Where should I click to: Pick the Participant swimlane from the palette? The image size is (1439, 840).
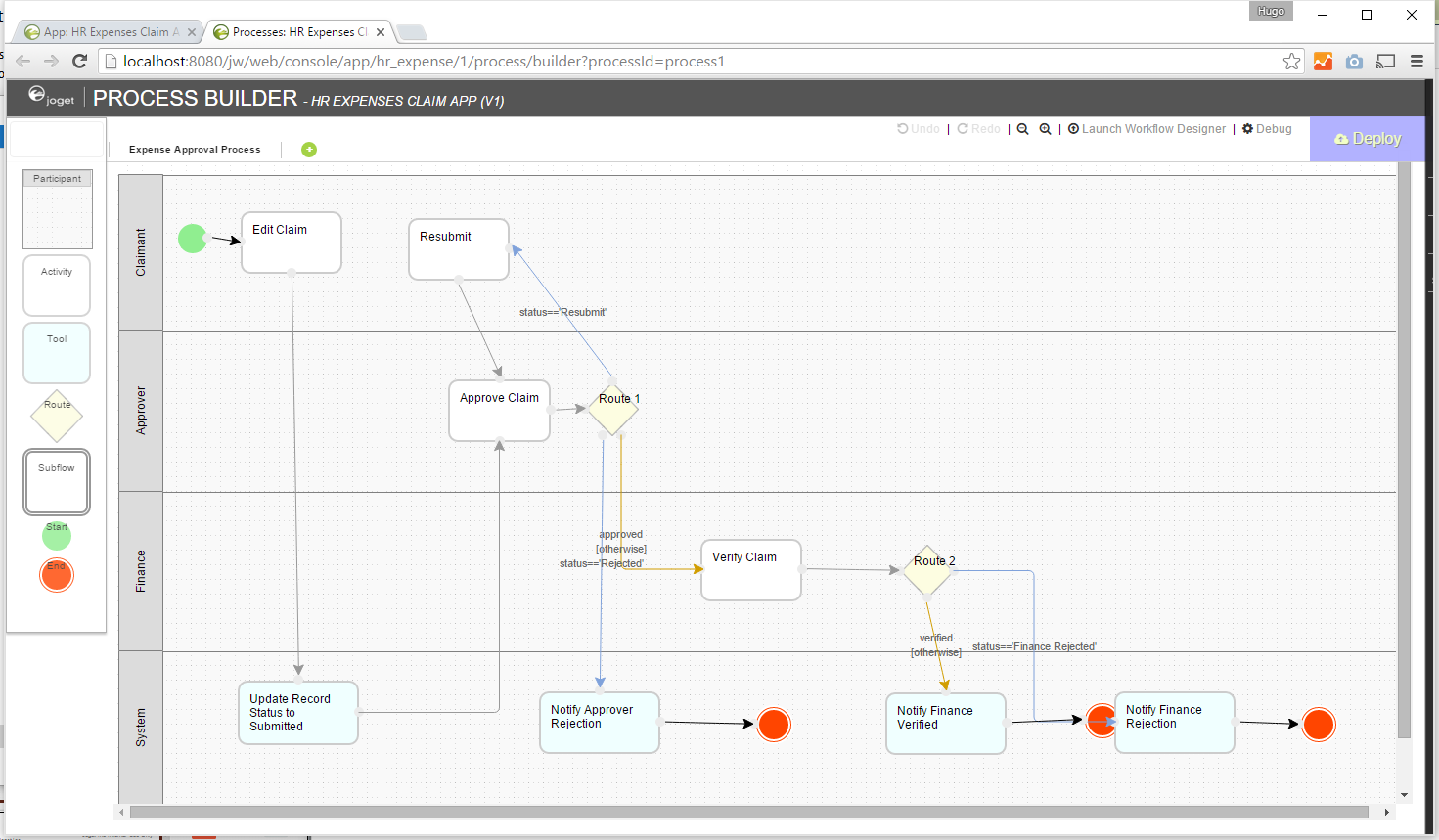pyautogui.click(x=58, y=209)
